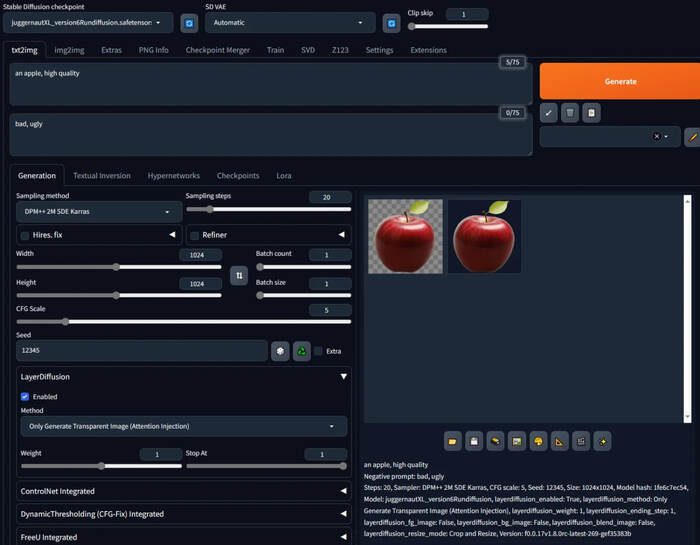Switch to the img2img tab

coord(69,50)
